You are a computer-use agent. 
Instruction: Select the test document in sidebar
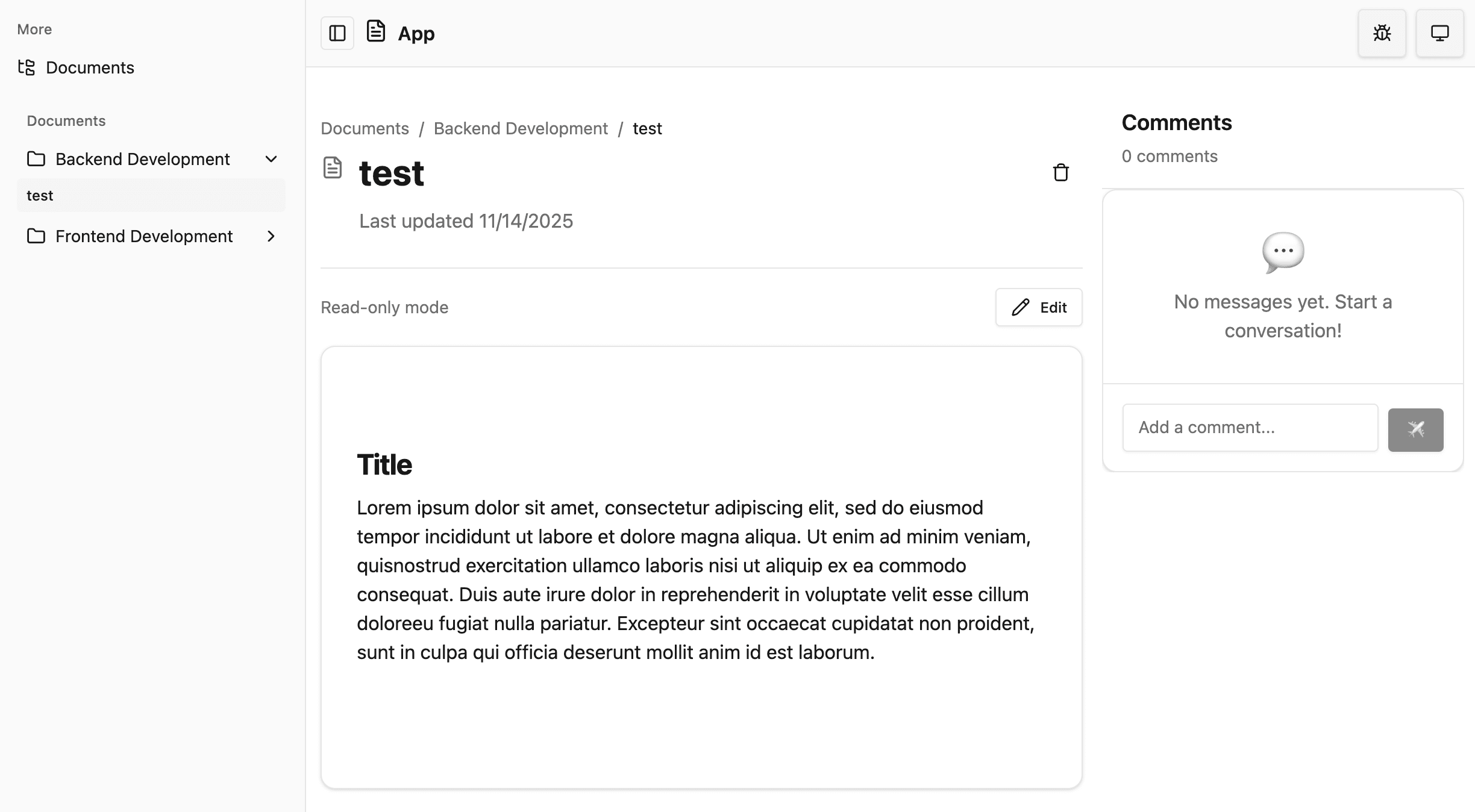[x=40, y=196]
